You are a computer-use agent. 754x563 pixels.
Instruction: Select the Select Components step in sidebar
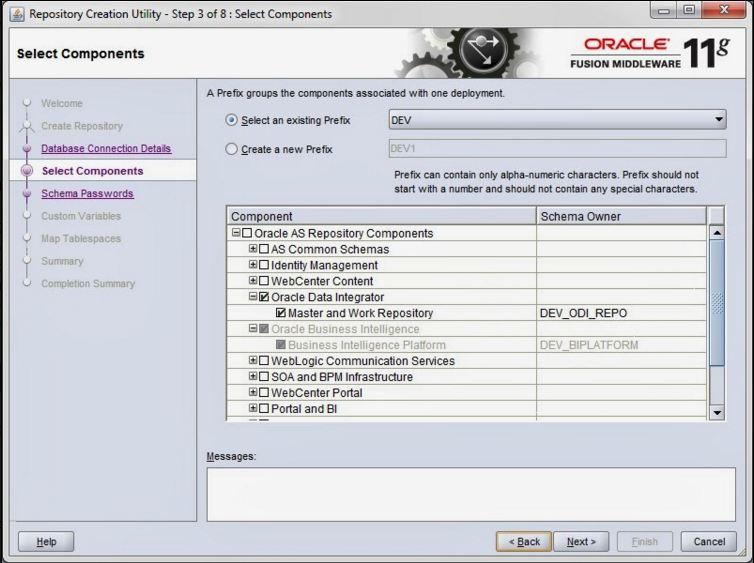(x=92, y=171)
